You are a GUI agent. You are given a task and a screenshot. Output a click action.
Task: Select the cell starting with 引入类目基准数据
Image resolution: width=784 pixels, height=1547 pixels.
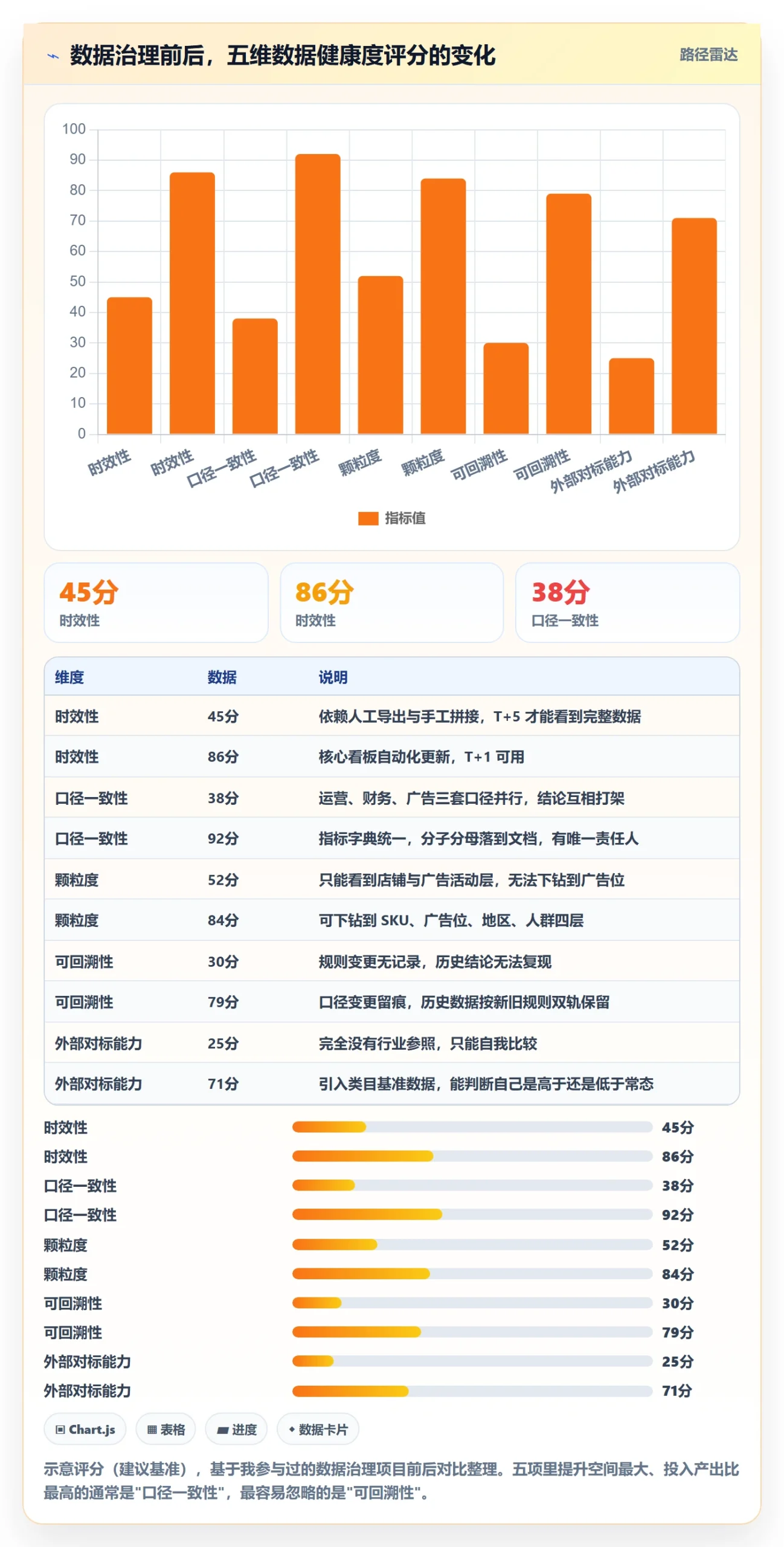(x=486, y=1084)
